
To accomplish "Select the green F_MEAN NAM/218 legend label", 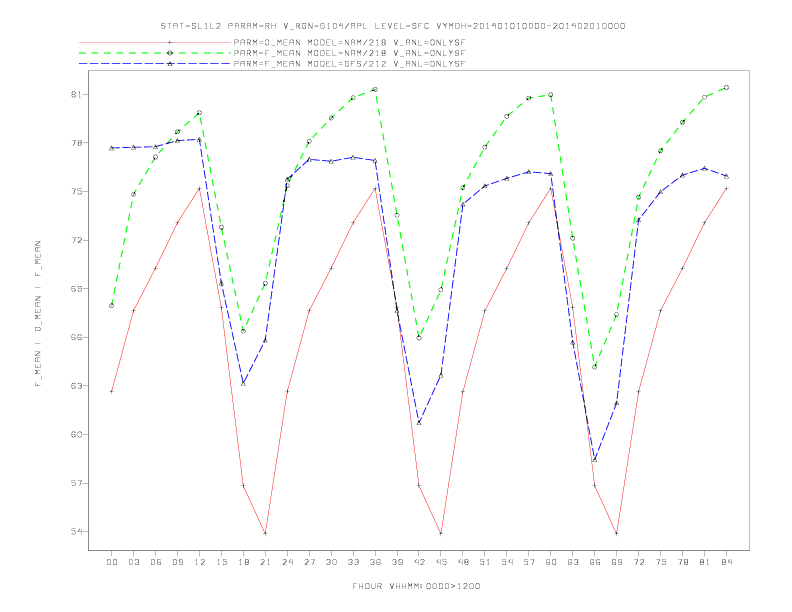I will click(x=349, y=53).
